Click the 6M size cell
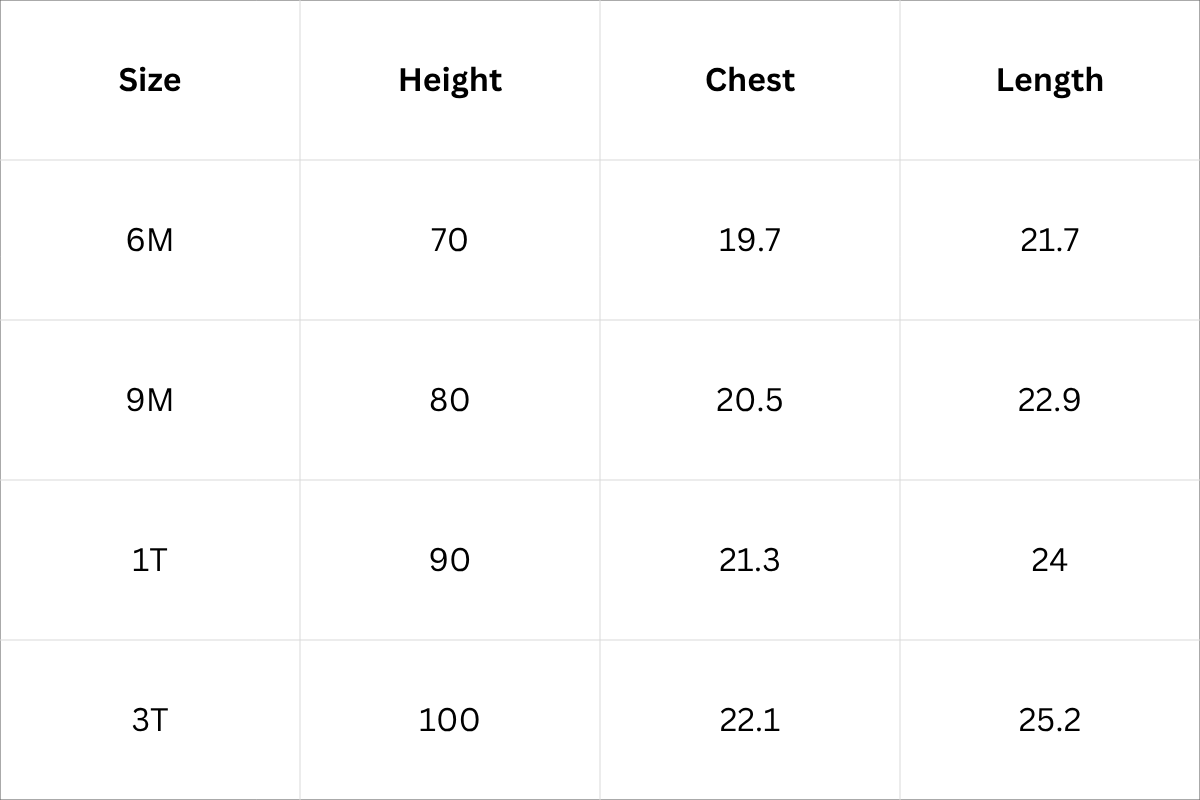 point(150,240)
